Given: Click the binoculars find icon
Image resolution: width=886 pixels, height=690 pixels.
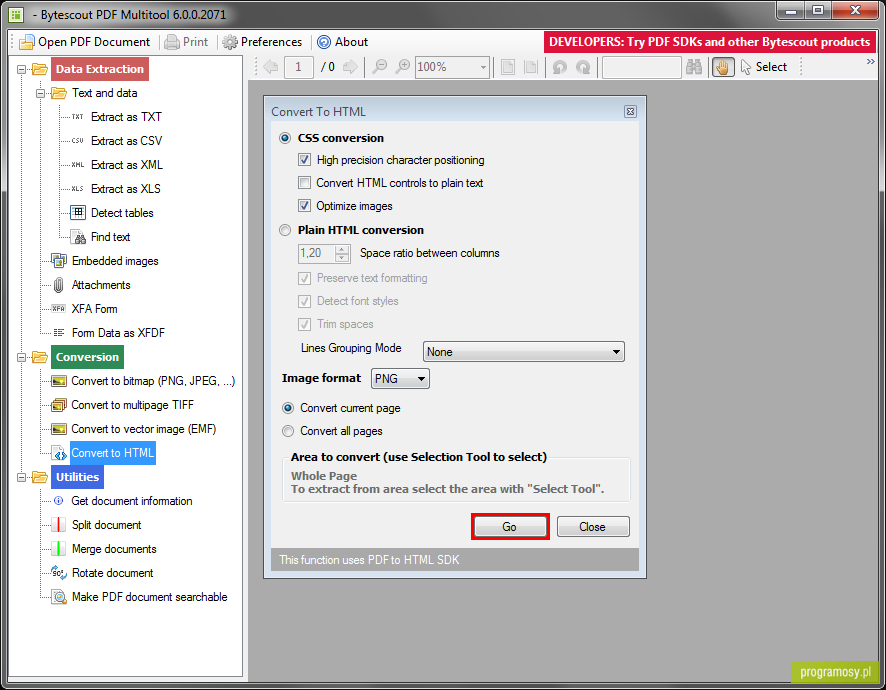Looking at the screenshot, I should pos(694,67).
